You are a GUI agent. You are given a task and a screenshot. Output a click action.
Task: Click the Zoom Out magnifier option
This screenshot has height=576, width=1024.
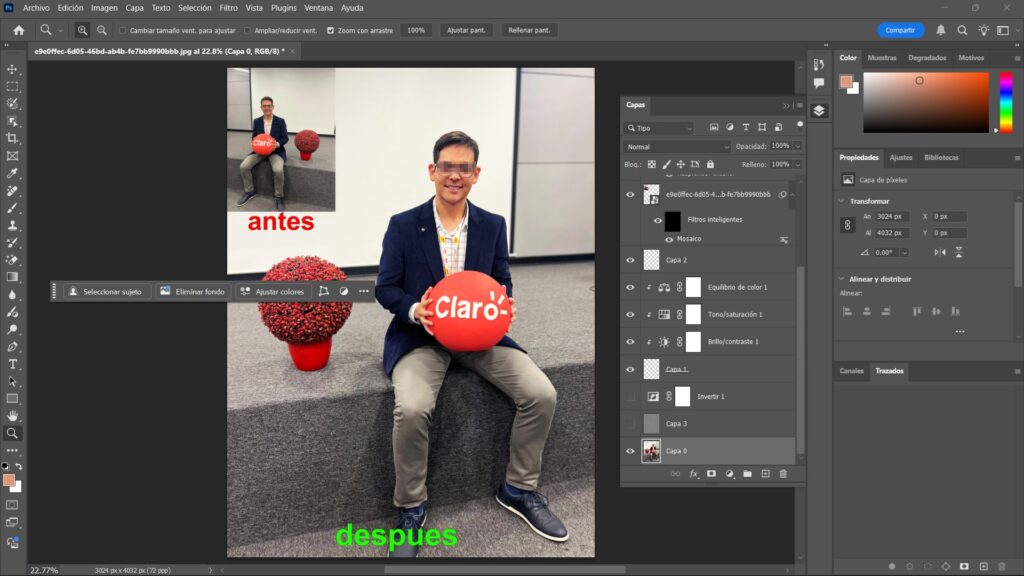tap(102, 30)
